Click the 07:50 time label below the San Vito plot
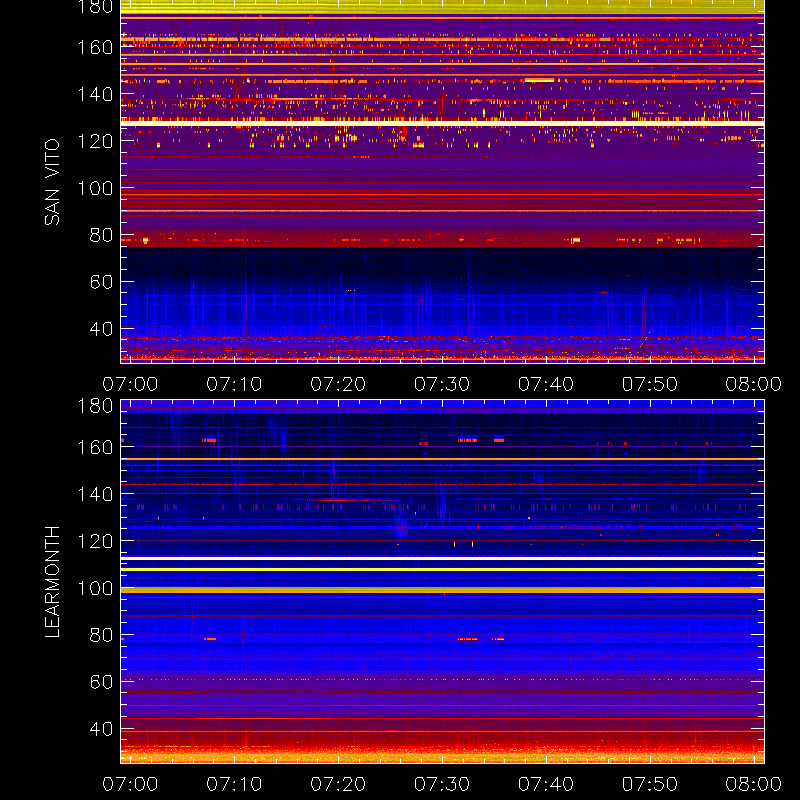 click(650, 384)
